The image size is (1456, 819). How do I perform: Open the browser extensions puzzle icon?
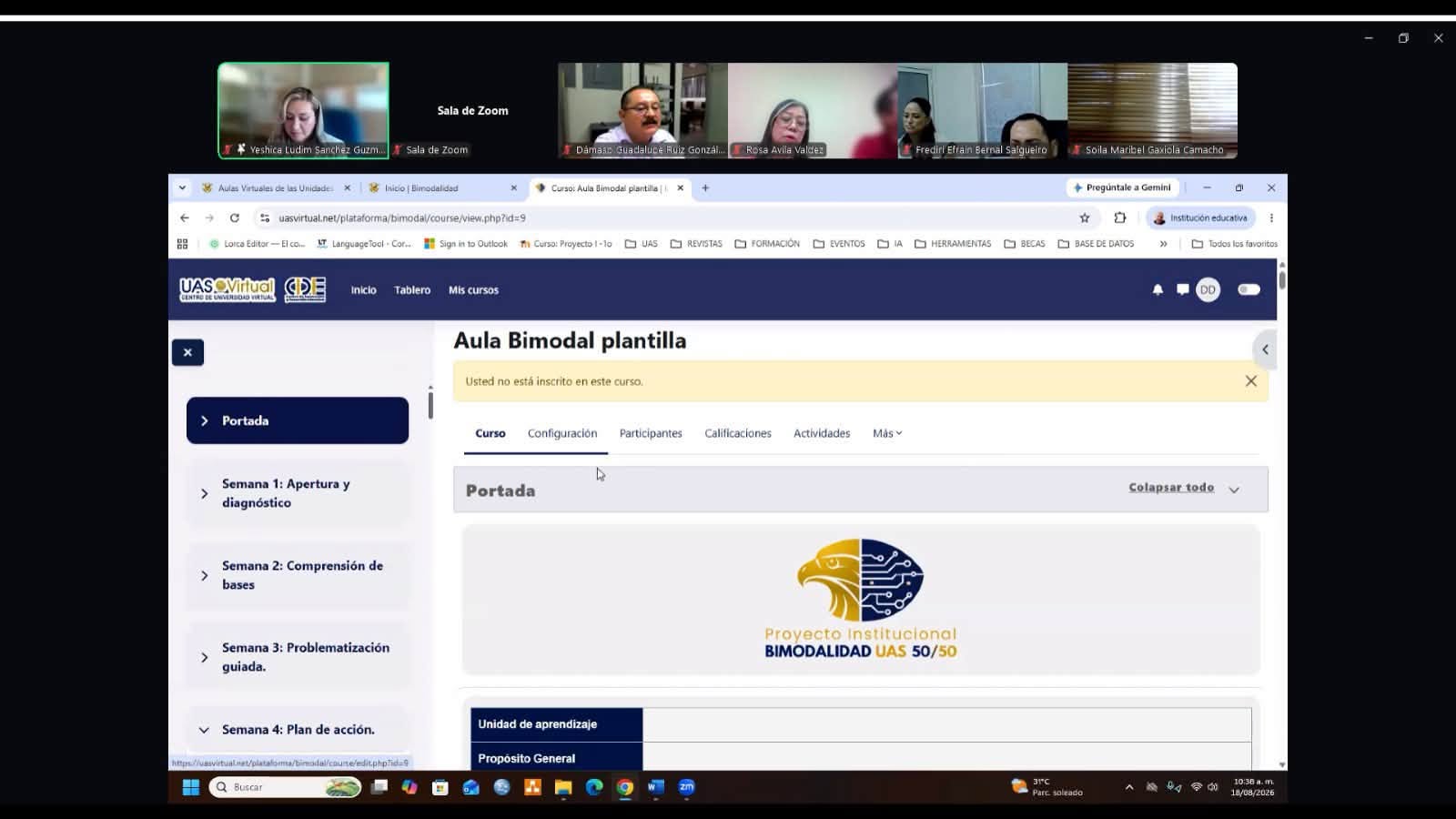[x=1120, y=217]
